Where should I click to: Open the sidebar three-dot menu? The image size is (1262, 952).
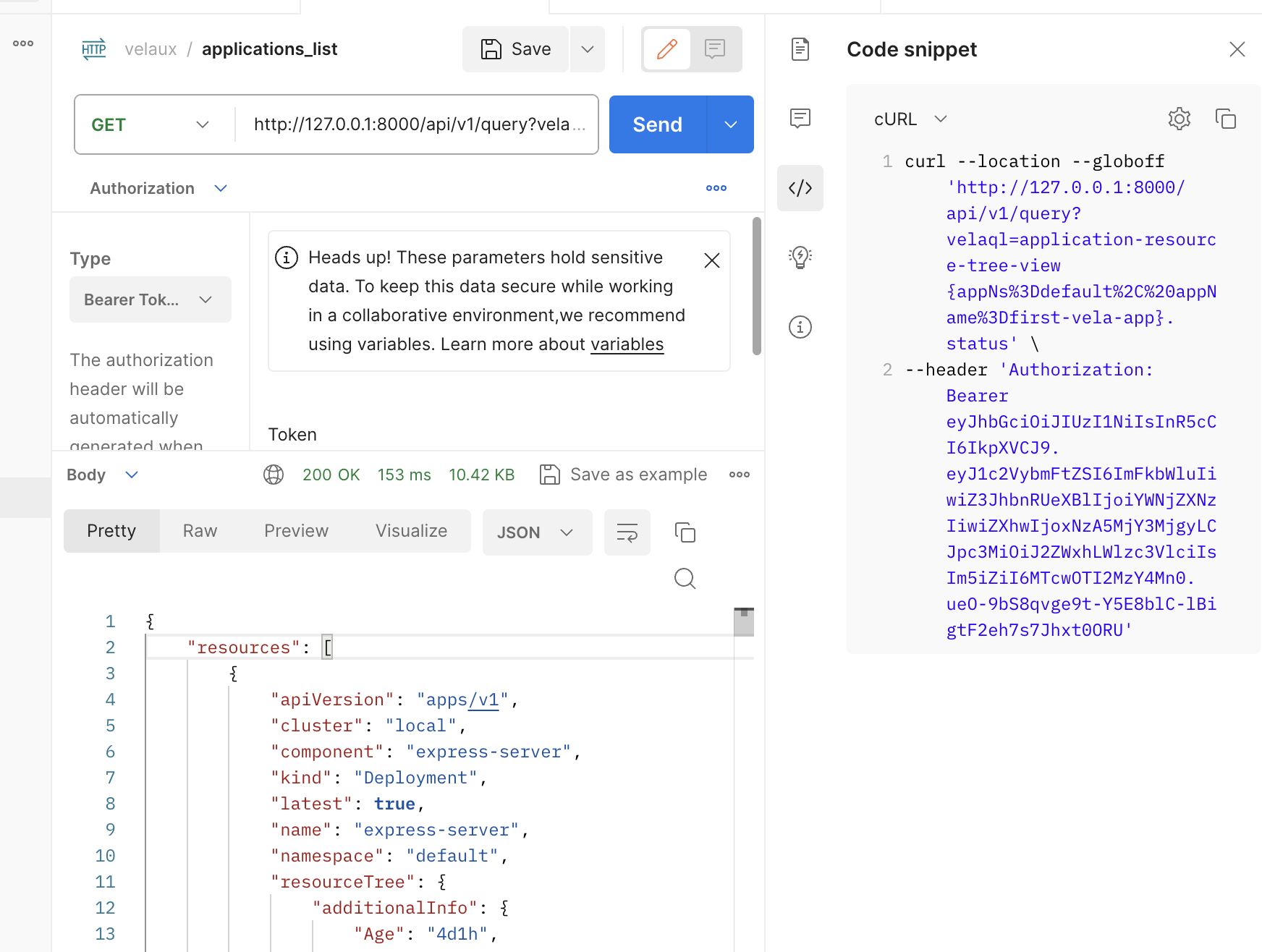pyautogui.click(x=23, y=43)
